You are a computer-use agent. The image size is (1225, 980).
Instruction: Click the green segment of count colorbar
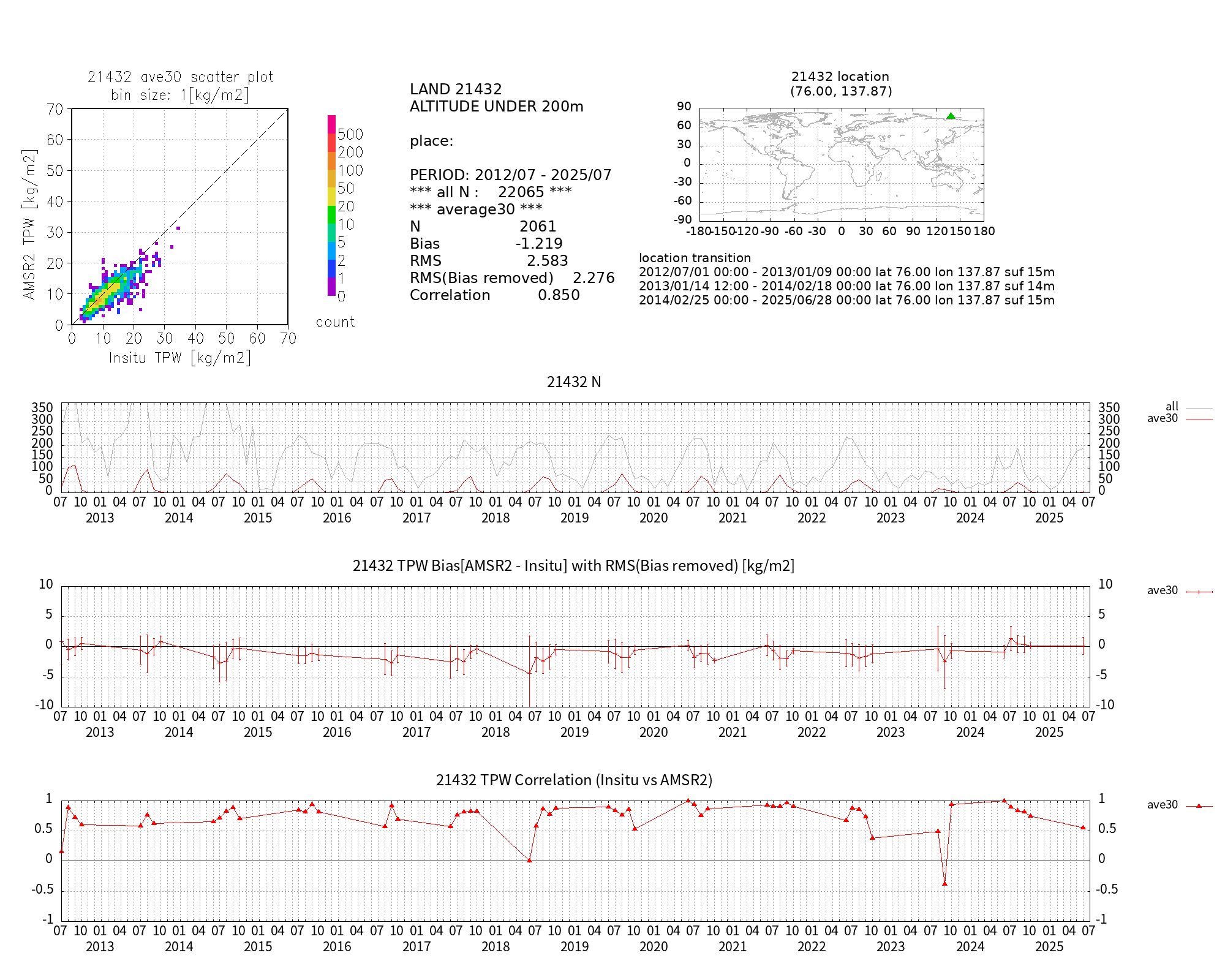[331, 215]
